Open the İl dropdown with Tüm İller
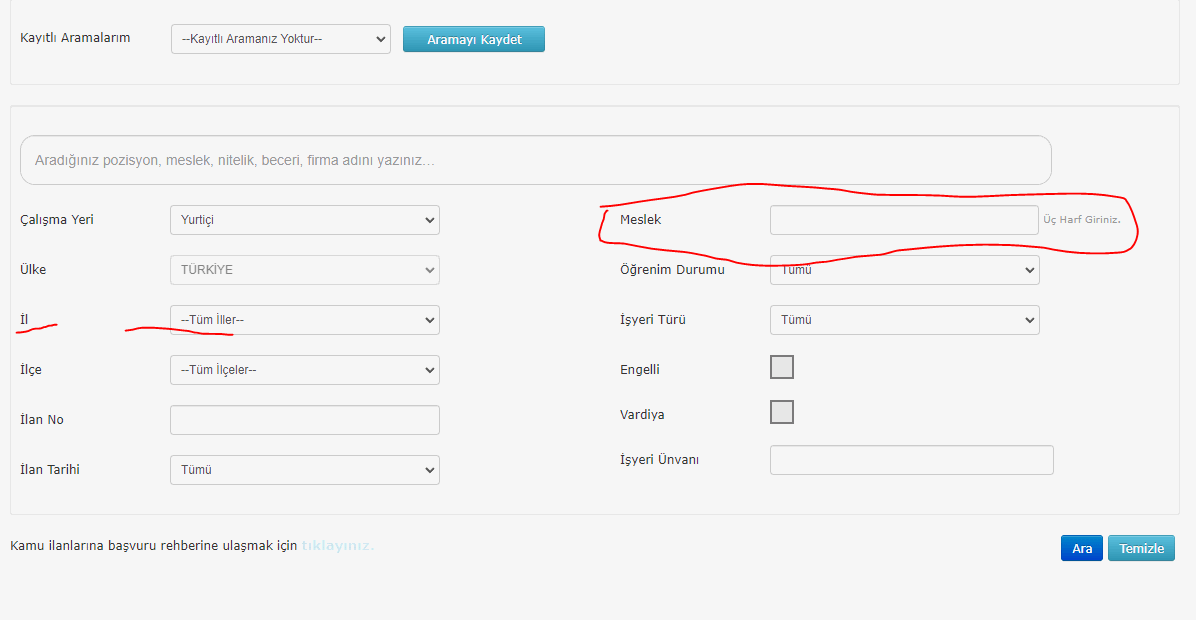This screenshot has height=620, width=1196. pos(304,320)
